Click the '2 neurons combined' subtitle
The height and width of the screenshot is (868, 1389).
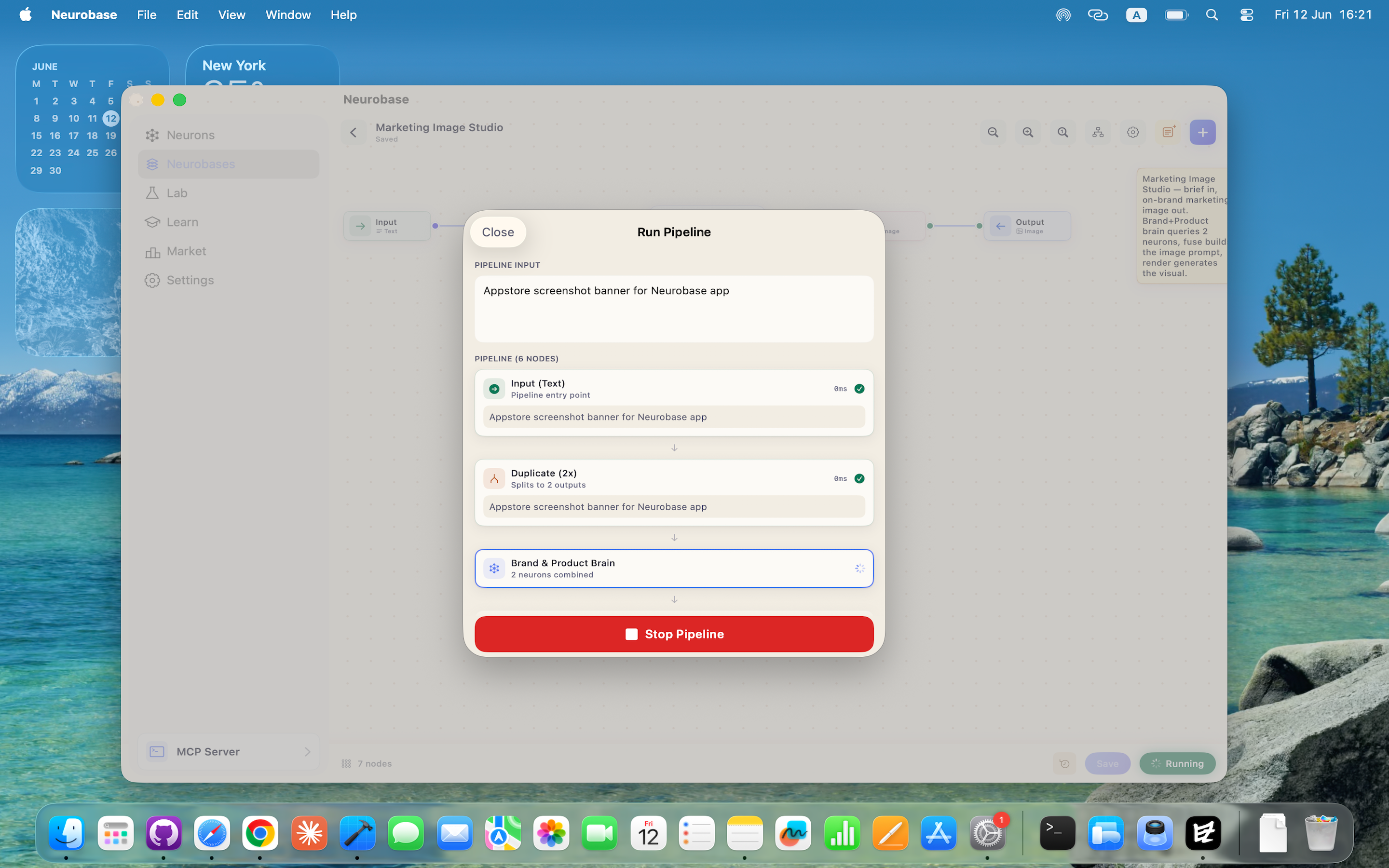[x=552, y=575]
